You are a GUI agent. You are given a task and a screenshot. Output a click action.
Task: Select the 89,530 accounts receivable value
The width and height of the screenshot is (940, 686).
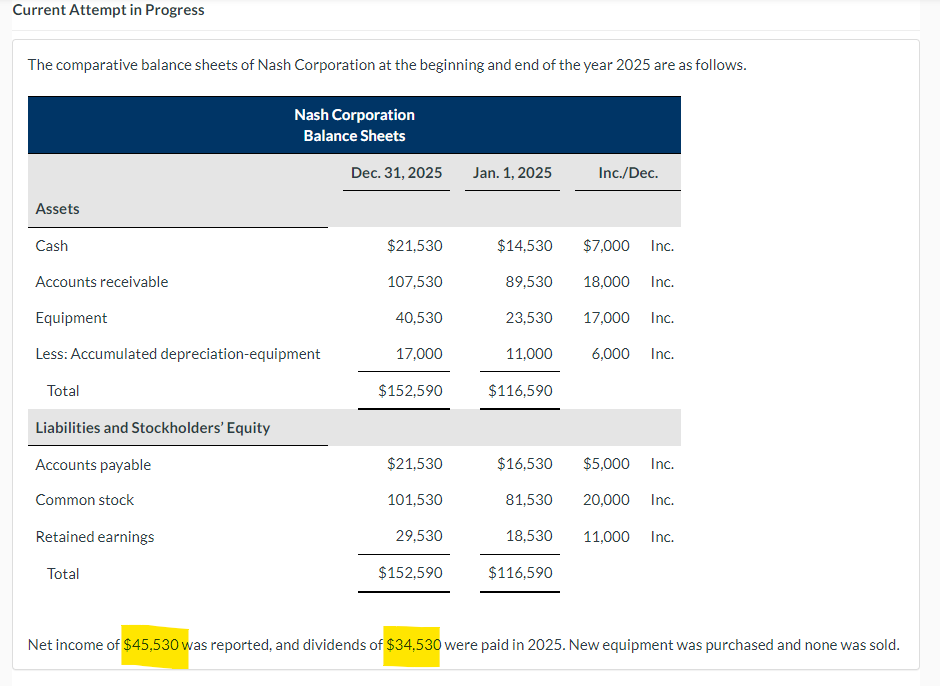(x=529, y=282)
